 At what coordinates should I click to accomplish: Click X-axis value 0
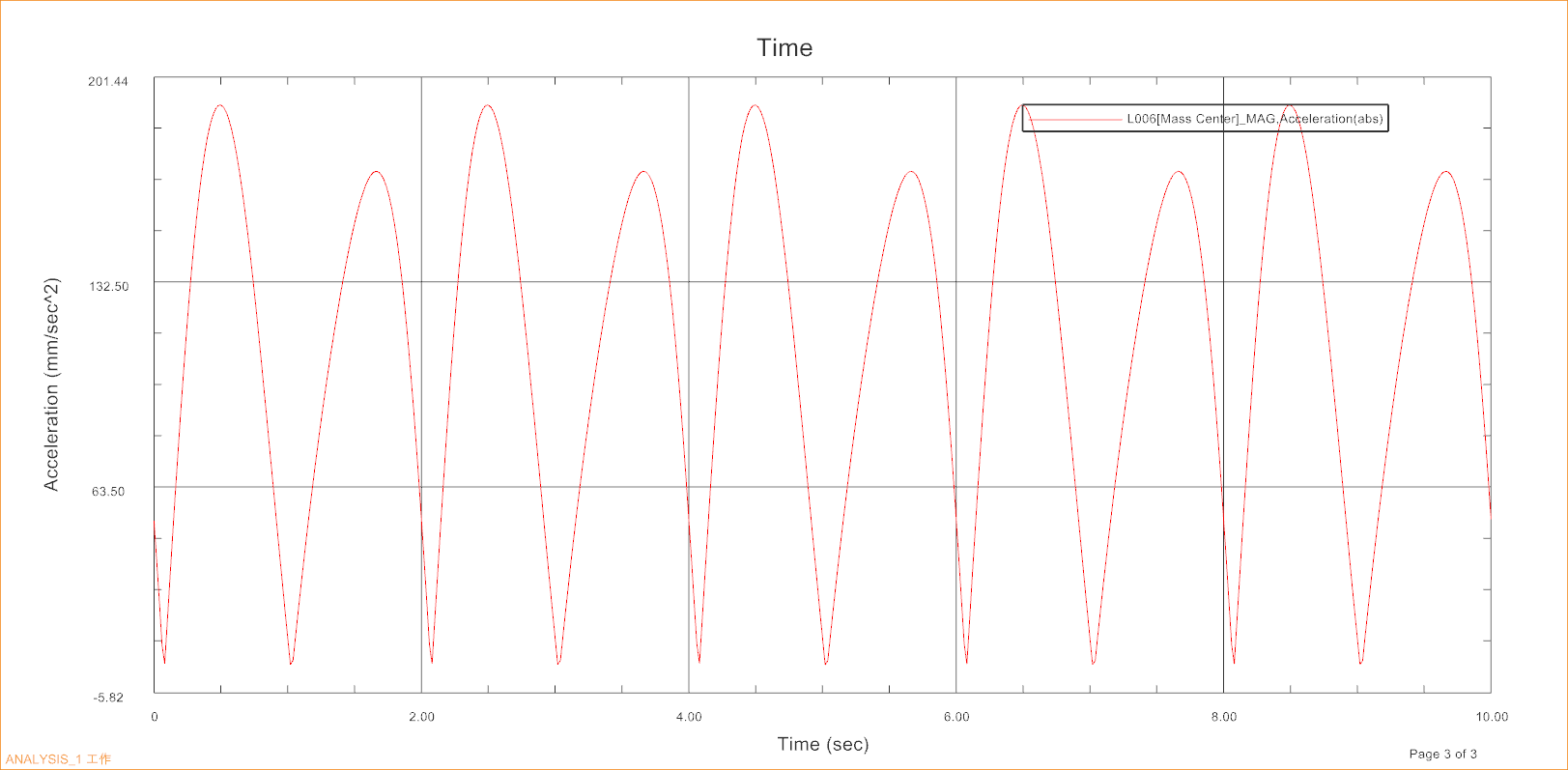155,717
